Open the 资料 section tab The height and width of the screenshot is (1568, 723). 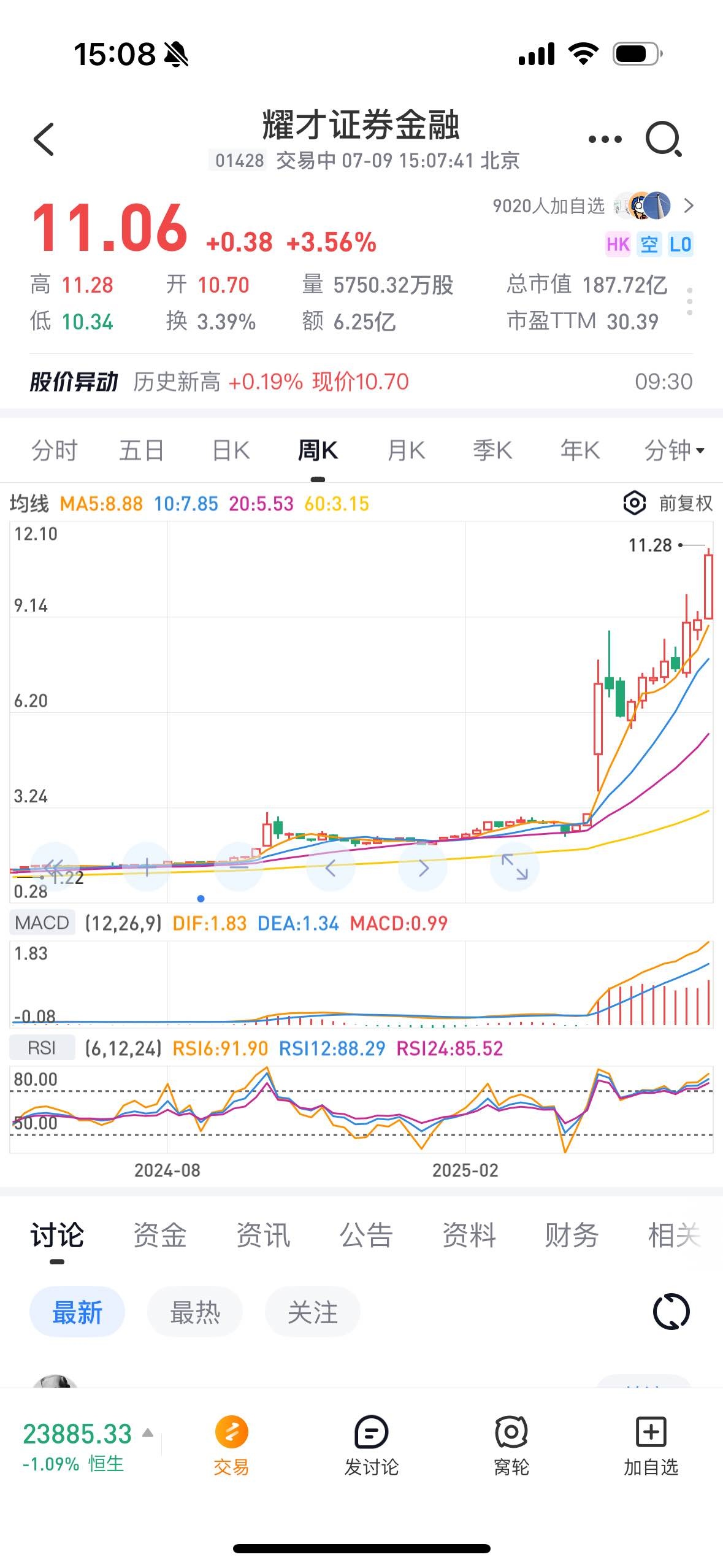pyautogui.click(x=469, y=1235)
